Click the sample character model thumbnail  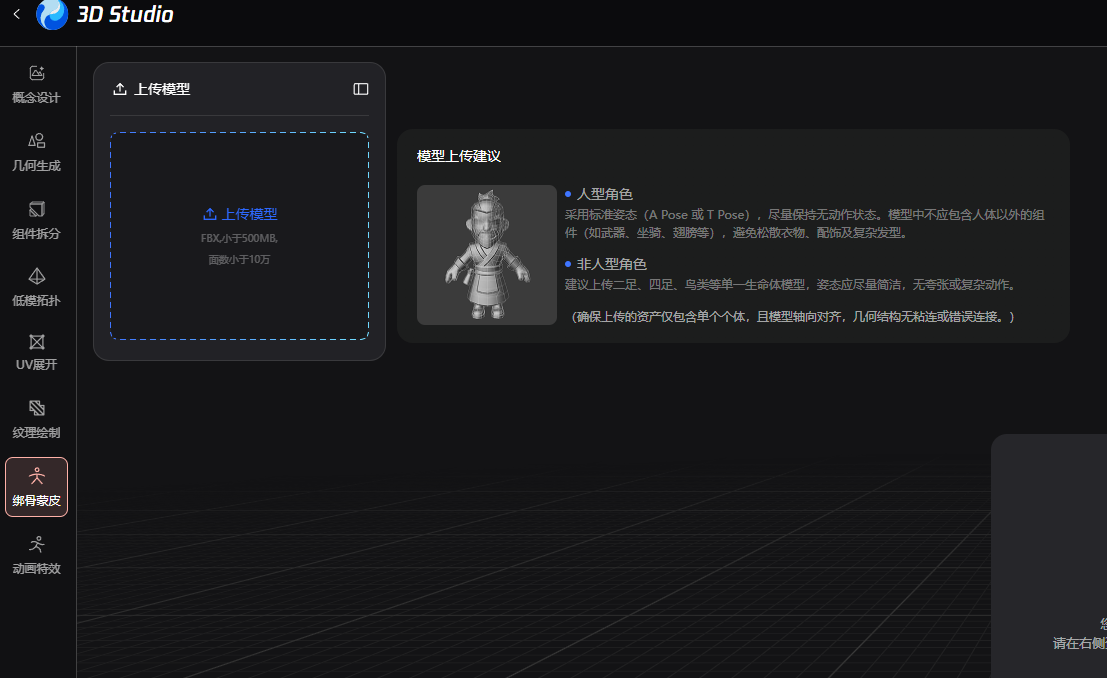487,255
